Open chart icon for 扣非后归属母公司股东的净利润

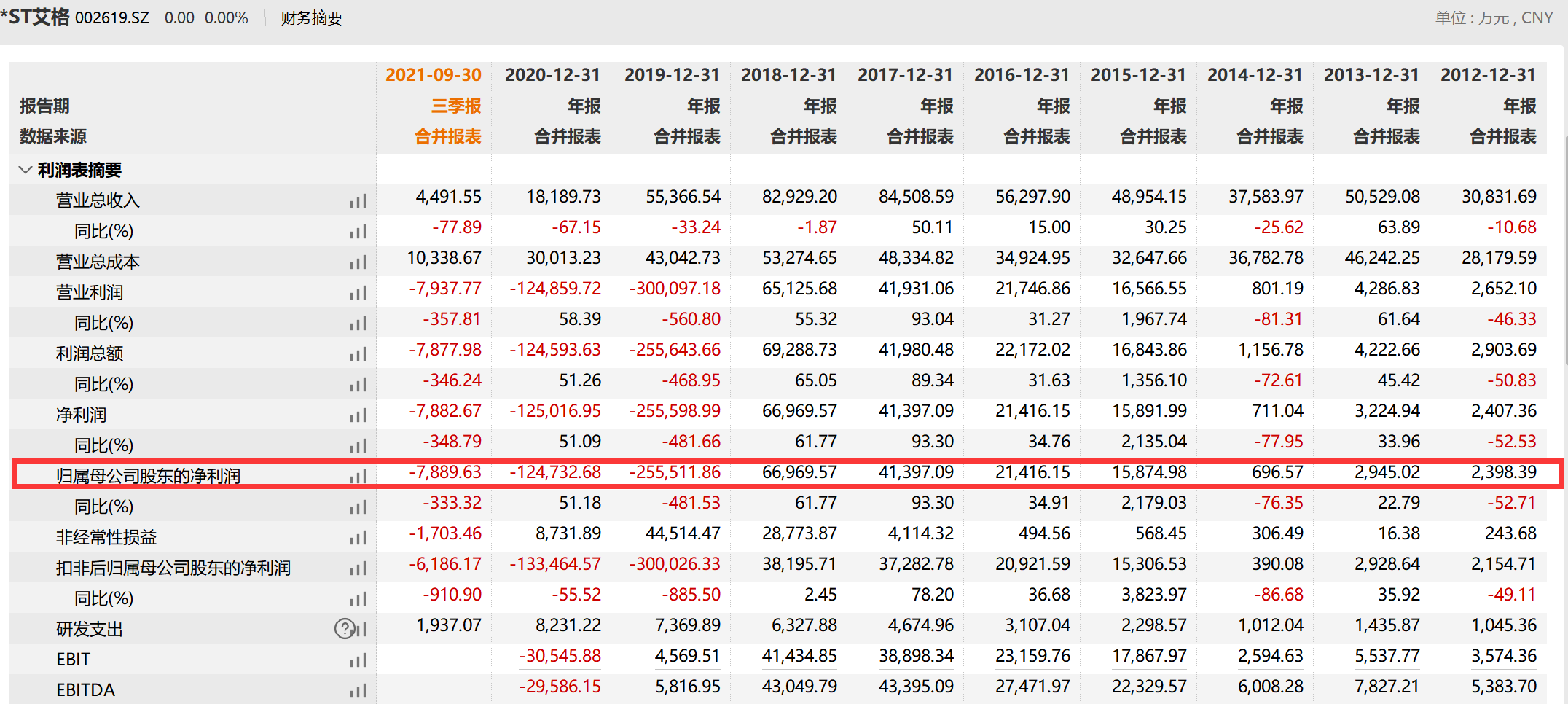coord(358,568)
